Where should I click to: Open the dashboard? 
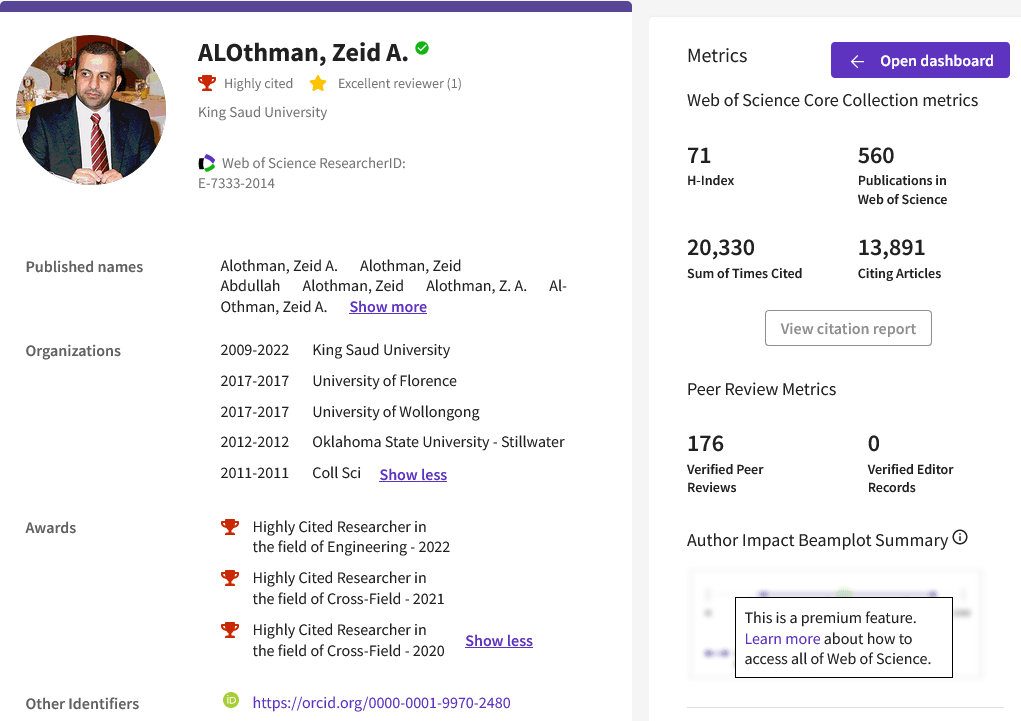coord(920,61)
